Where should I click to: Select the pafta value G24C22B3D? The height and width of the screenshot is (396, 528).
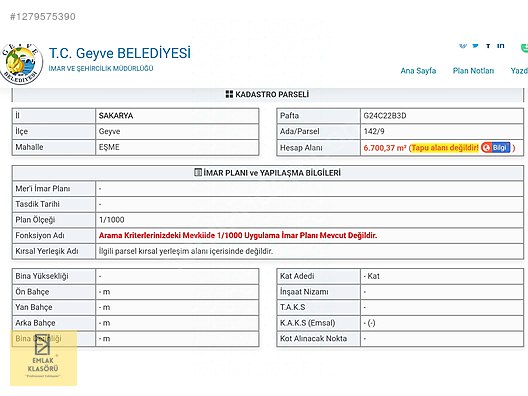click(x=385, y=116)
